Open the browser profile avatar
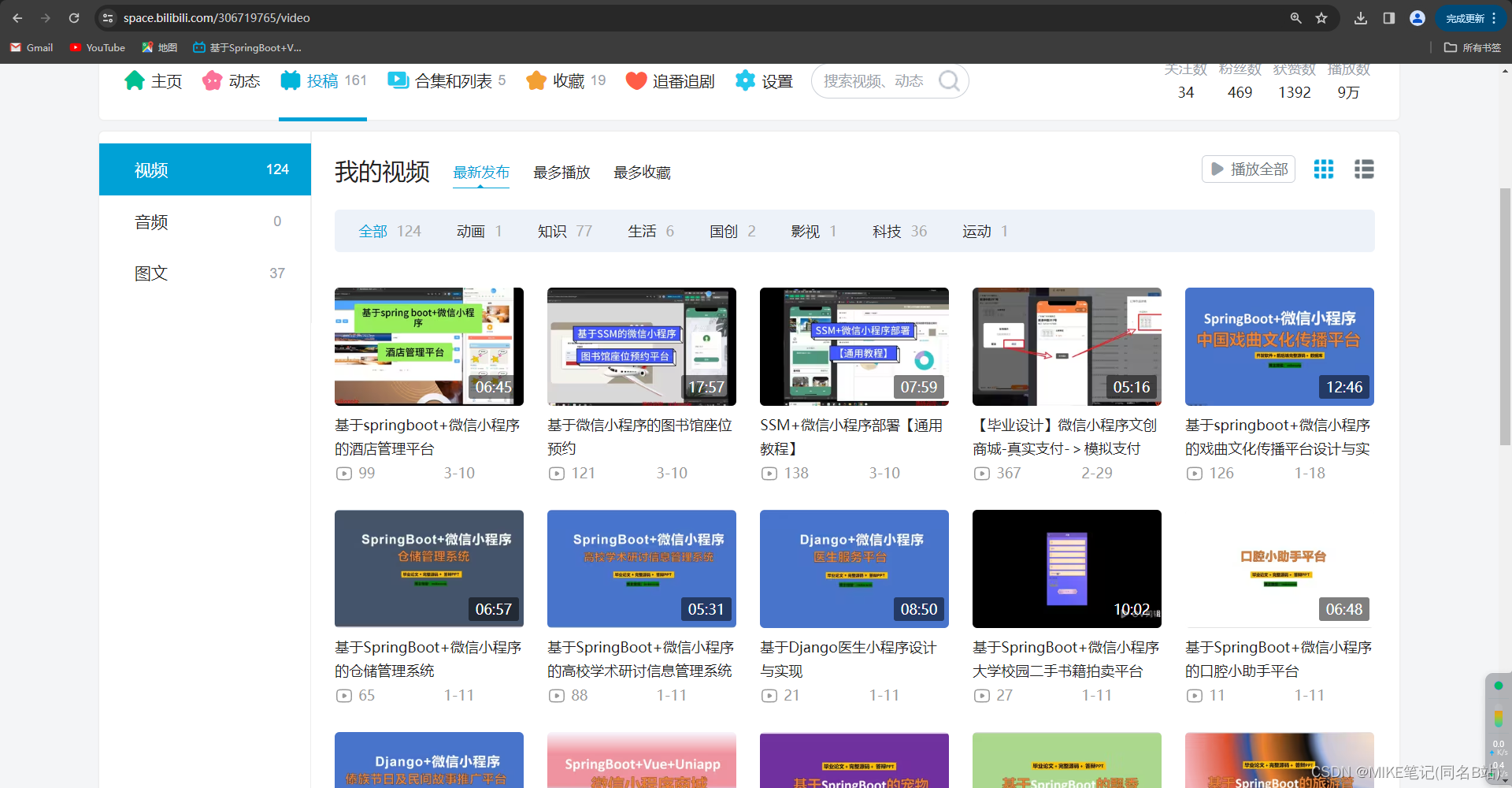Viewport: 1512px width, 788px height. point(1417,17)
